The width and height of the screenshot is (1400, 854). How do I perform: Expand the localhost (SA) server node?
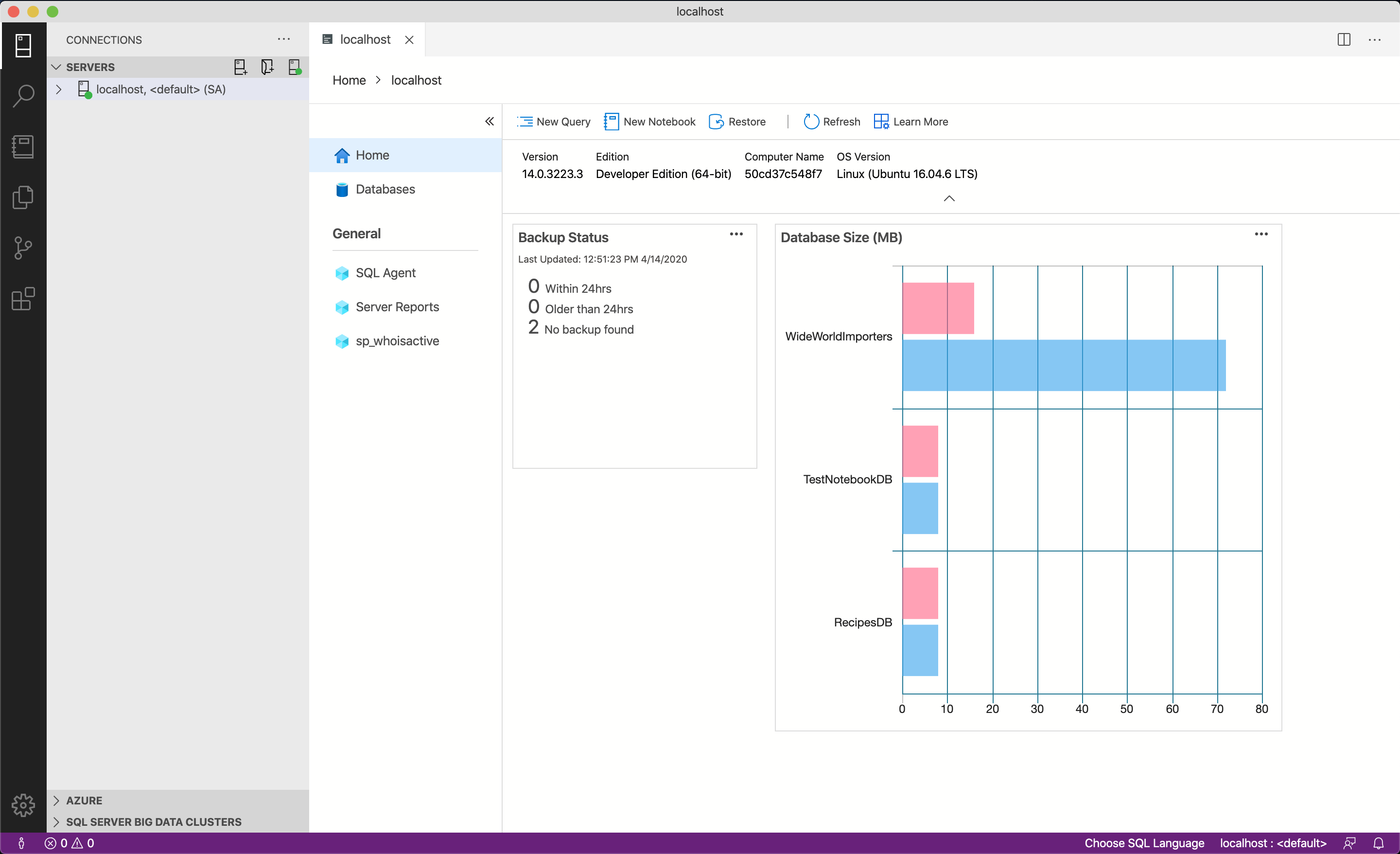click(58, 89)
